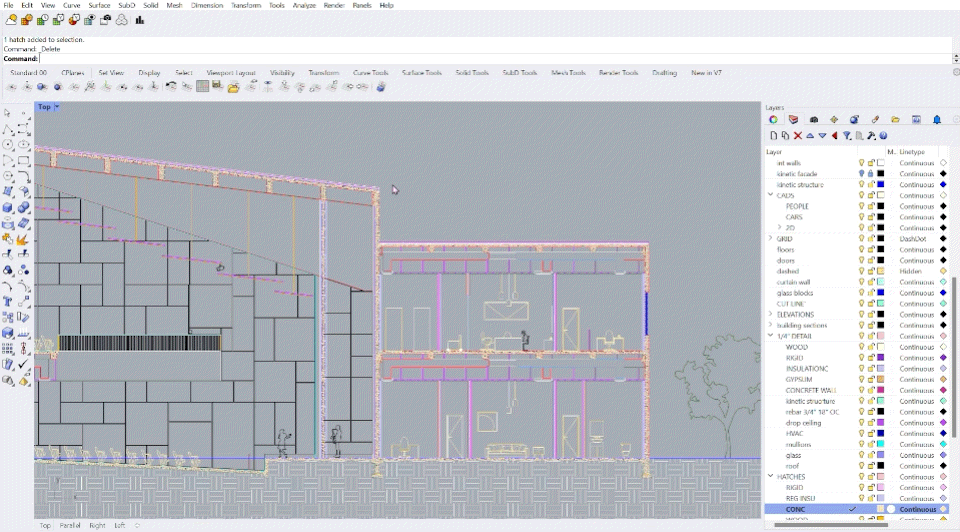Click the checkmark icon in left sidebar

23,364
